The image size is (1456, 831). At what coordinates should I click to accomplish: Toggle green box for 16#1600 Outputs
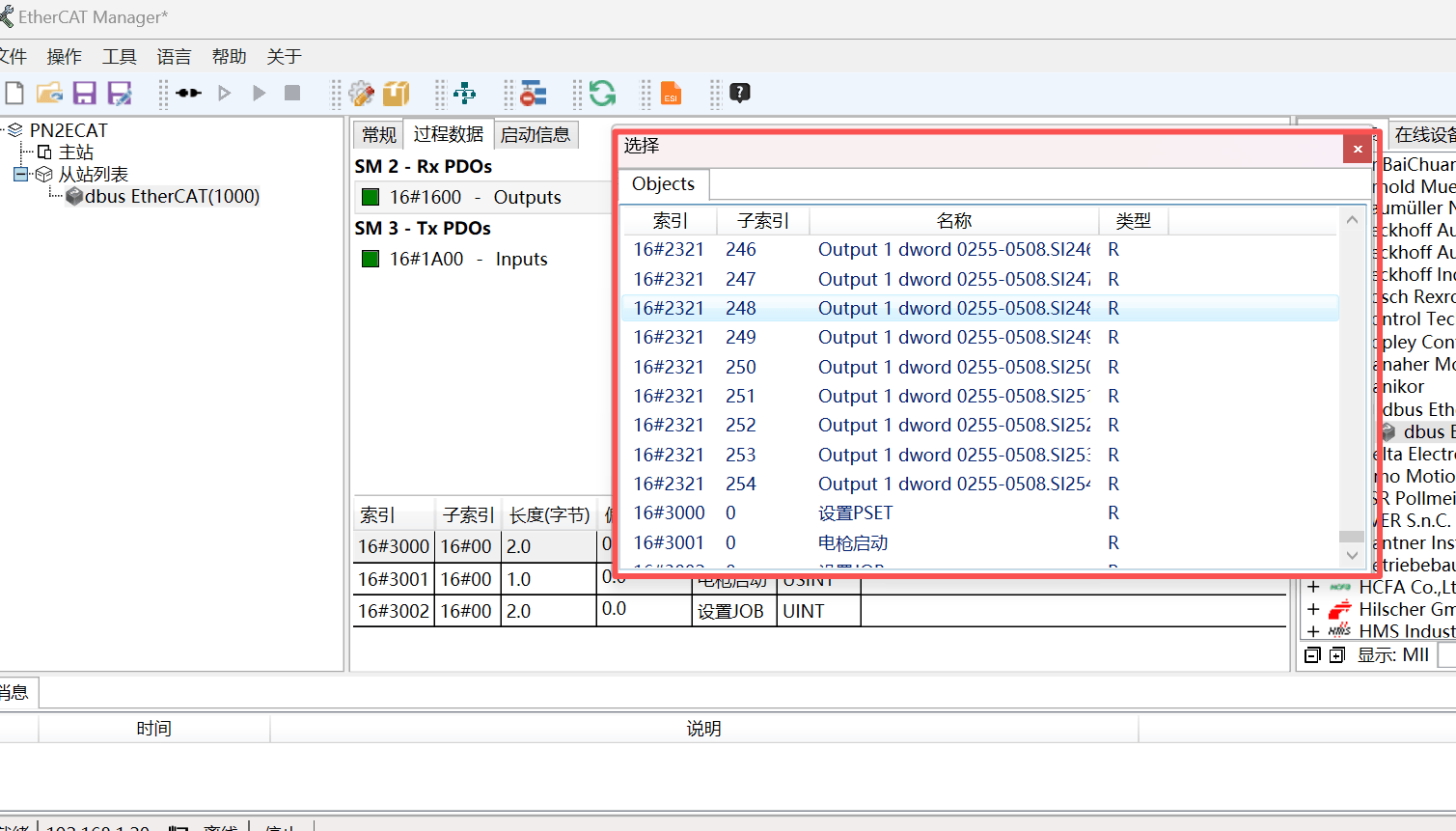pos(370,198)
